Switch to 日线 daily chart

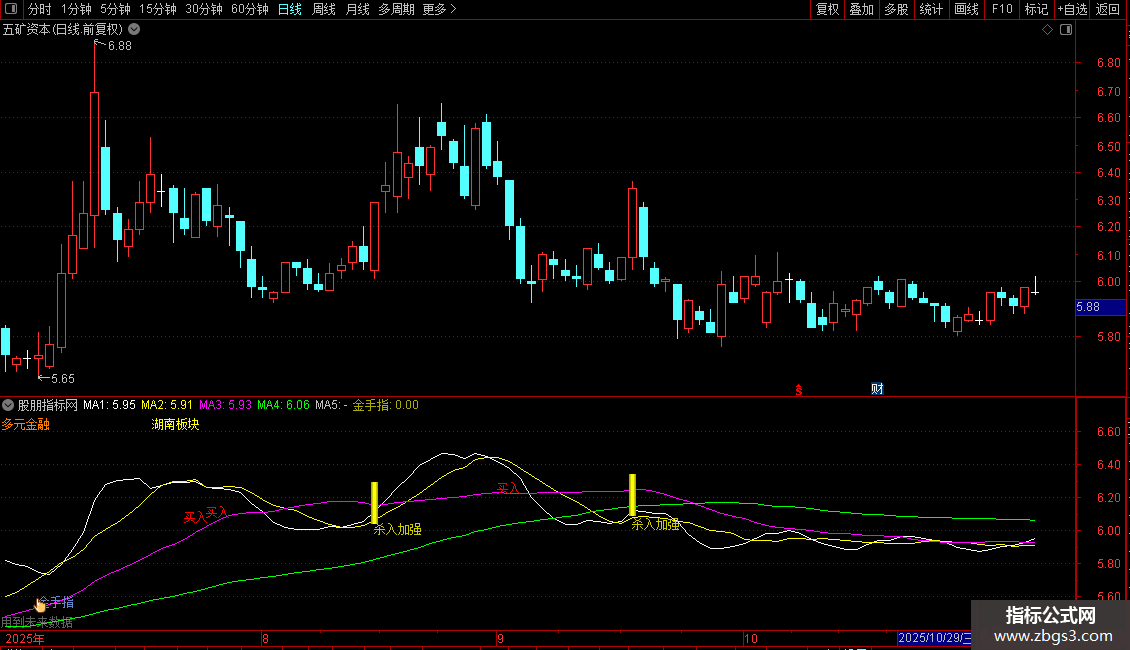[x=290, y=9]
